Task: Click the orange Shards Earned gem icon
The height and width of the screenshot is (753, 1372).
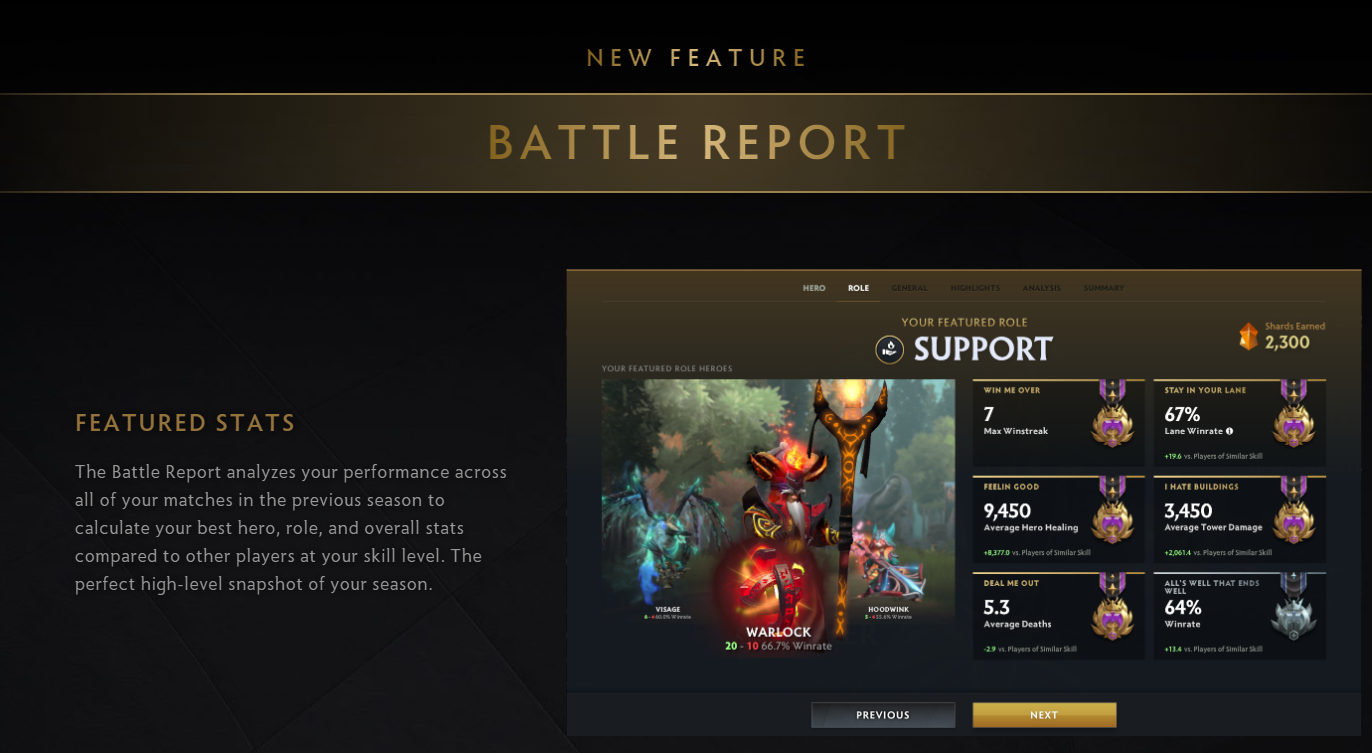Action: click(x=1248, y=336)
